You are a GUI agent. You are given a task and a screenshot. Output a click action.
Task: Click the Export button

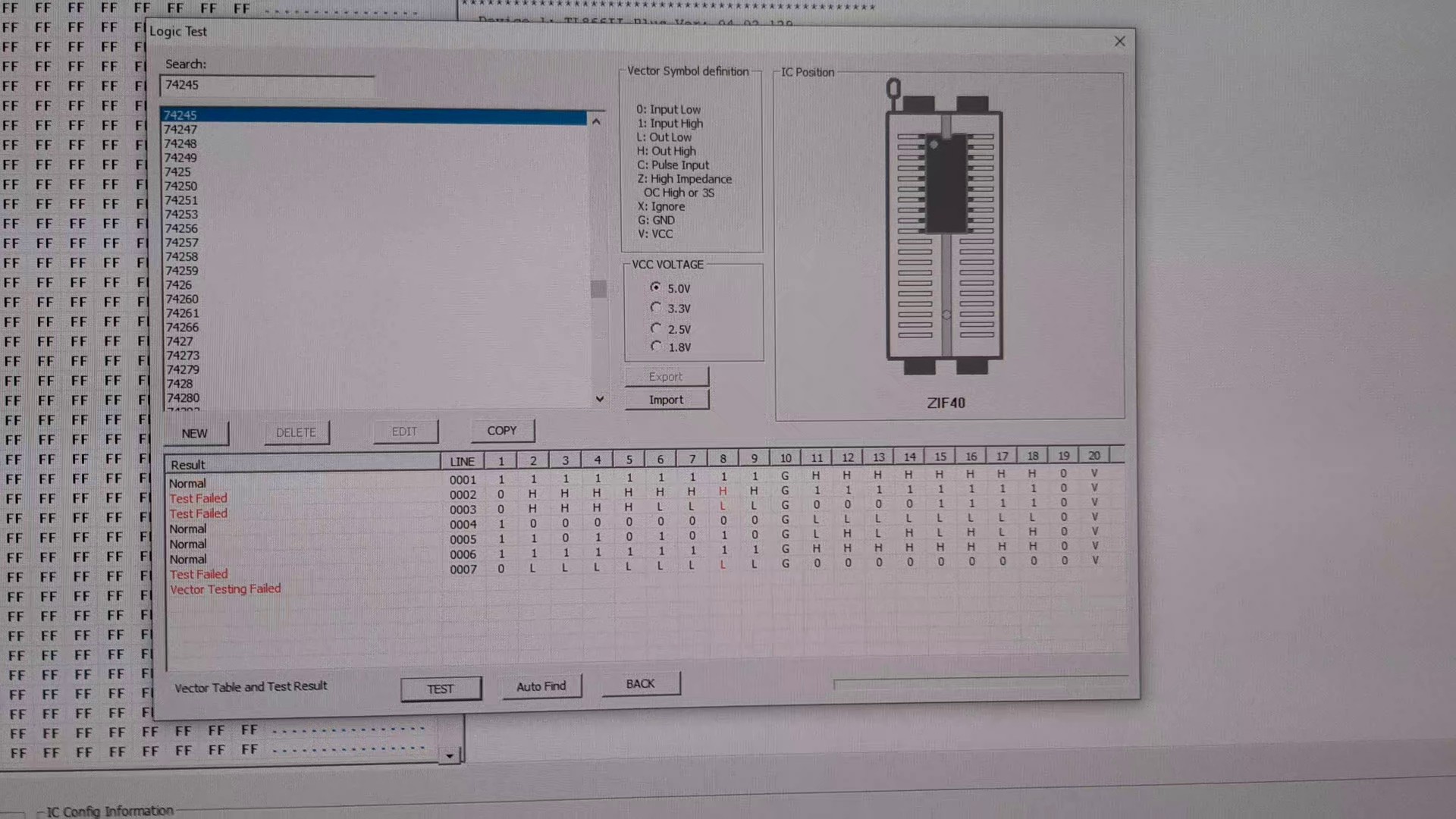point(667,377)
